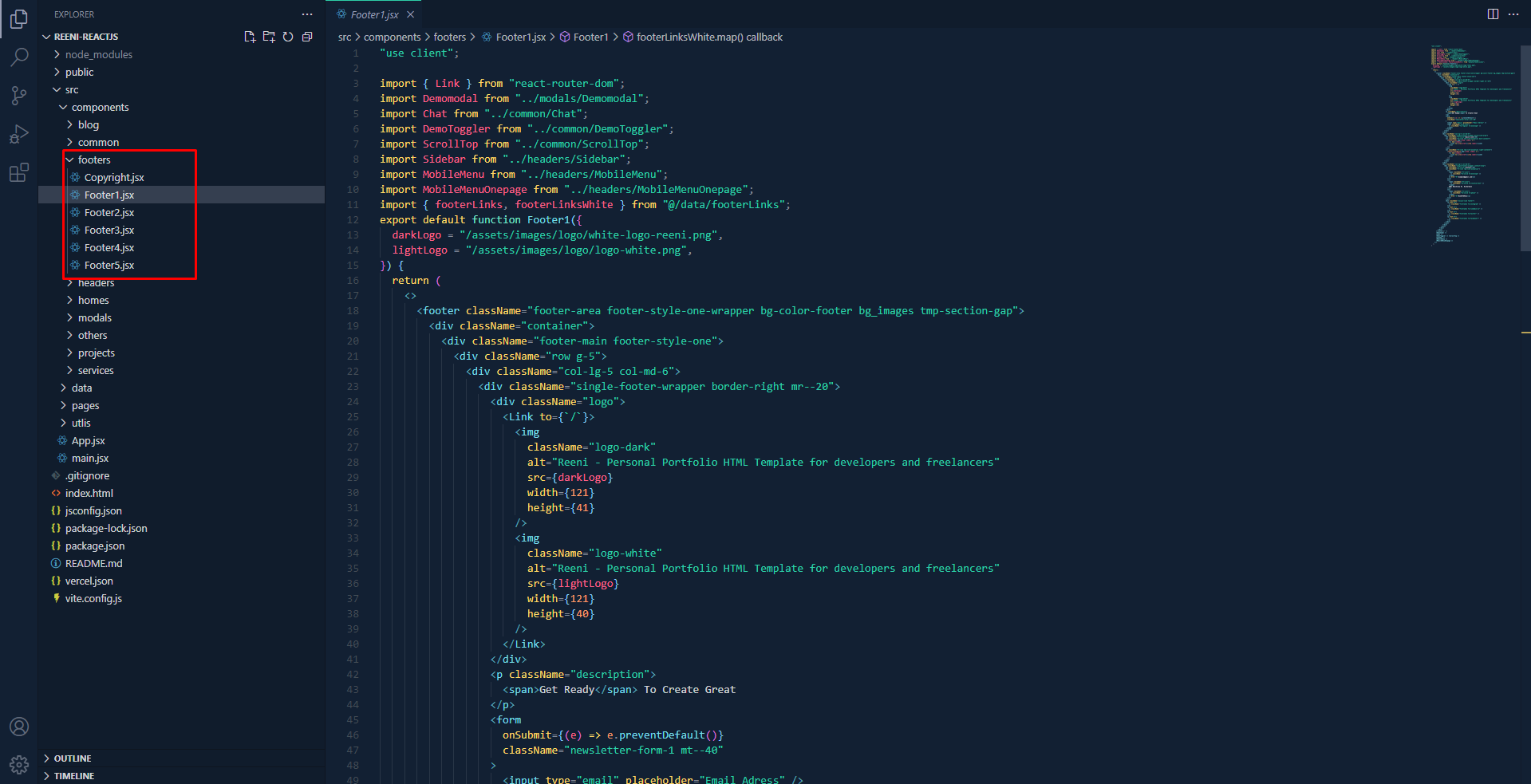Close the Footer1.jsx tab
The image size is (1531, 784).
tap(411, 14)
